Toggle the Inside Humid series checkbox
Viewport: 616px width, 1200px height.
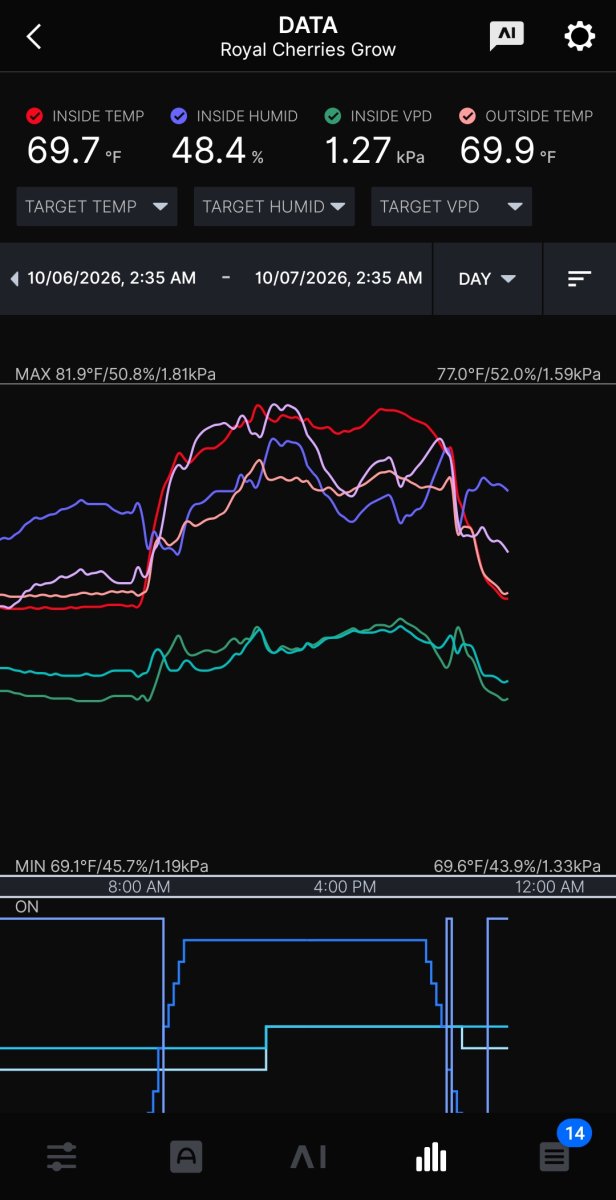[179, 116]
